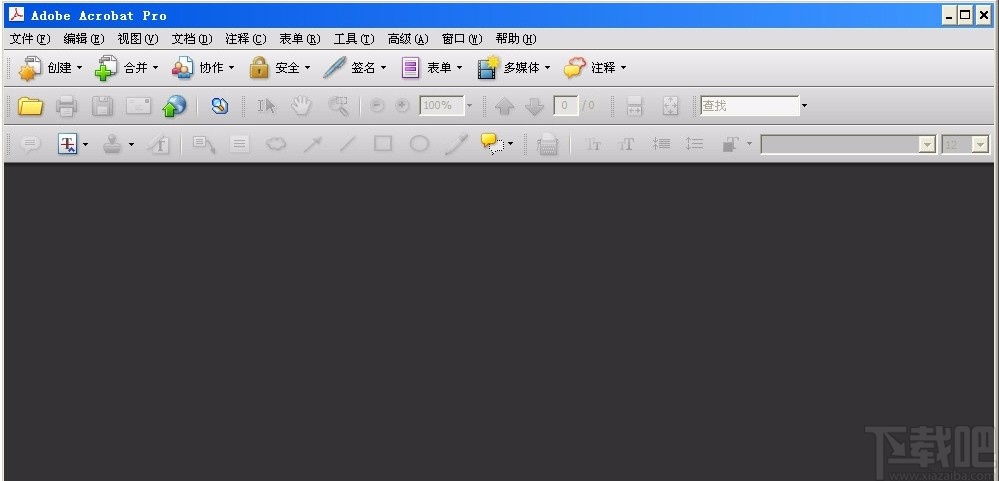Click the globe upload icon
Screen dimensions: 999x481
(174, 106)
